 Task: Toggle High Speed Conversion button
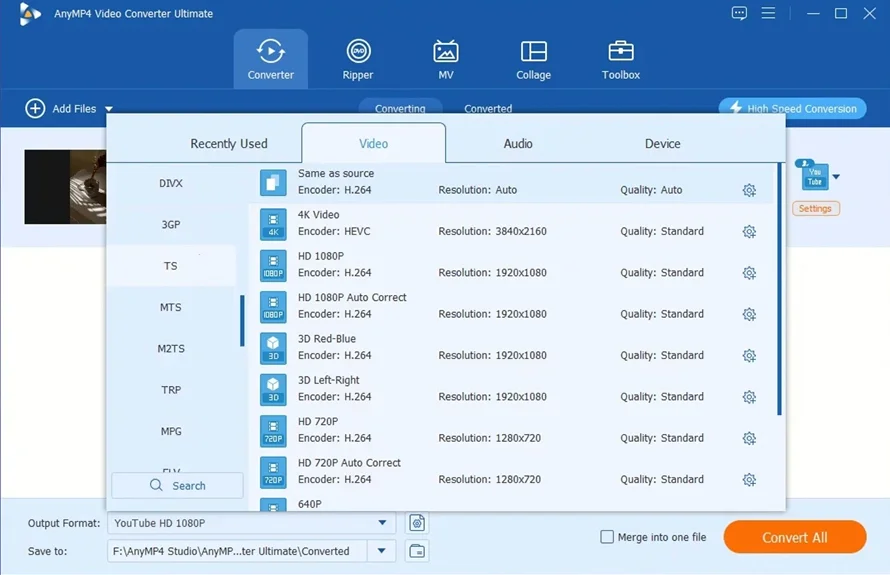click(x=792, y=108)
